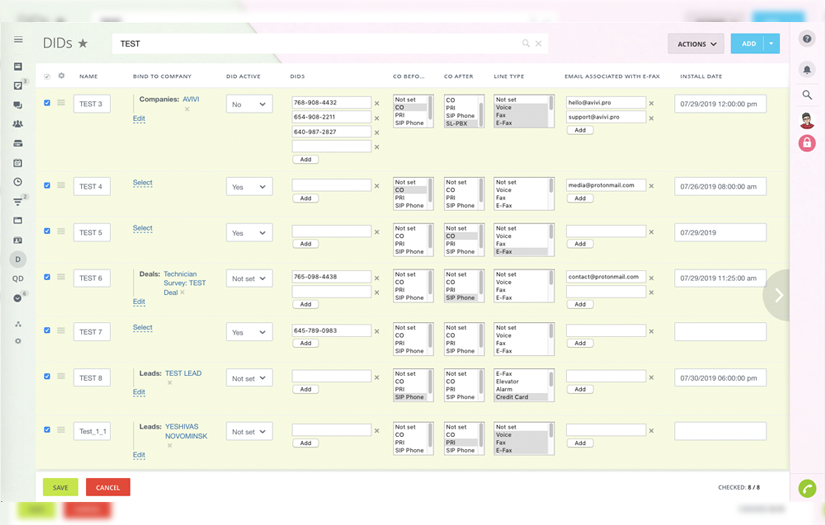Image resolution: width=825 pixels, height=525 pixels.
Task: Sort by the NAME column header
Action: tap(88, 76)
